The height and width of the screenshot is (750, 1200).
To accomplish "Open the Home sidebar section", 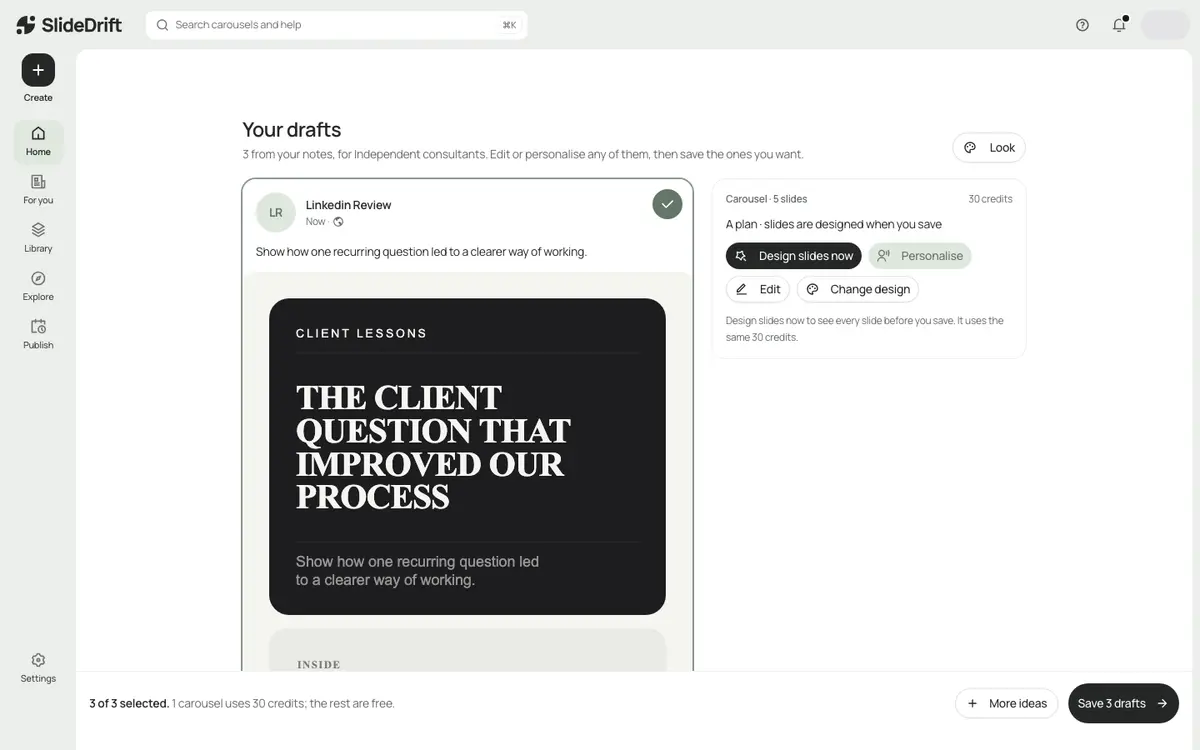I will point(38,141).
